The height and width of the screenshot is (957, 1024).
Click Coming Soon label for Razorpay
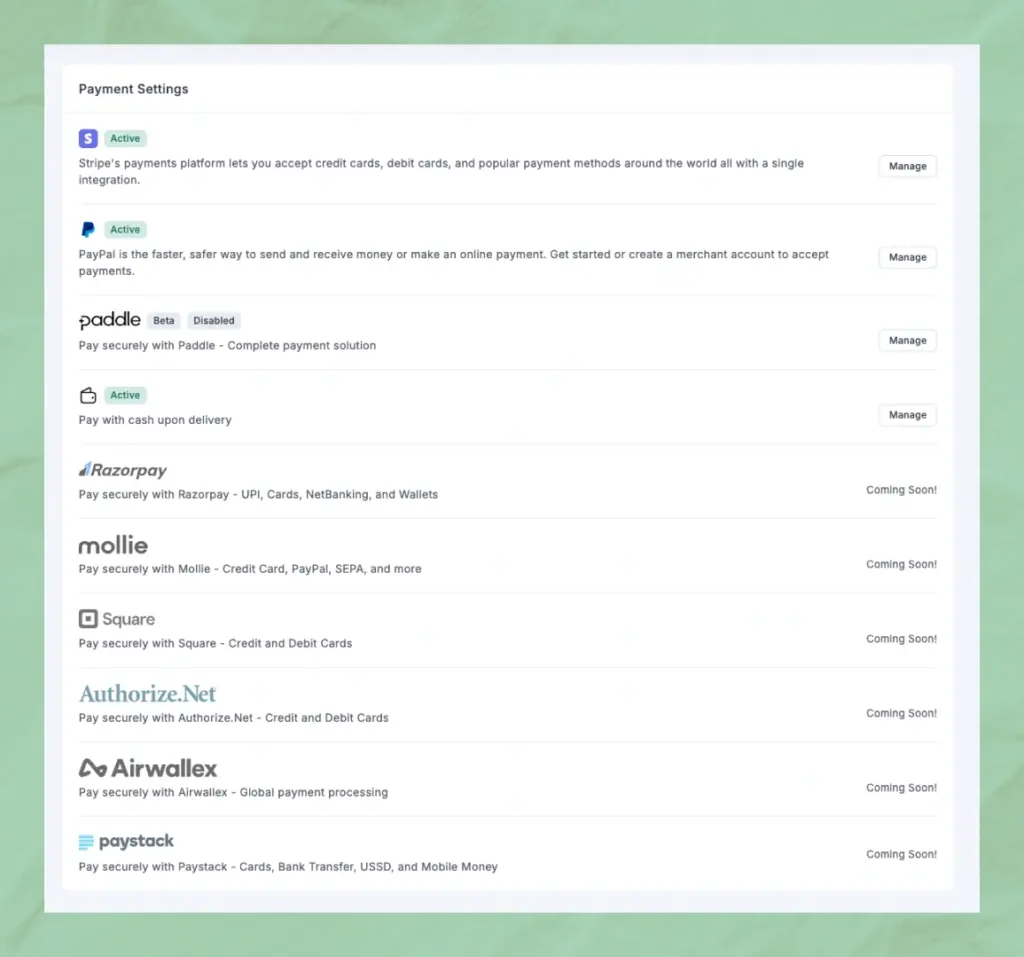click(x=901, y=490)
